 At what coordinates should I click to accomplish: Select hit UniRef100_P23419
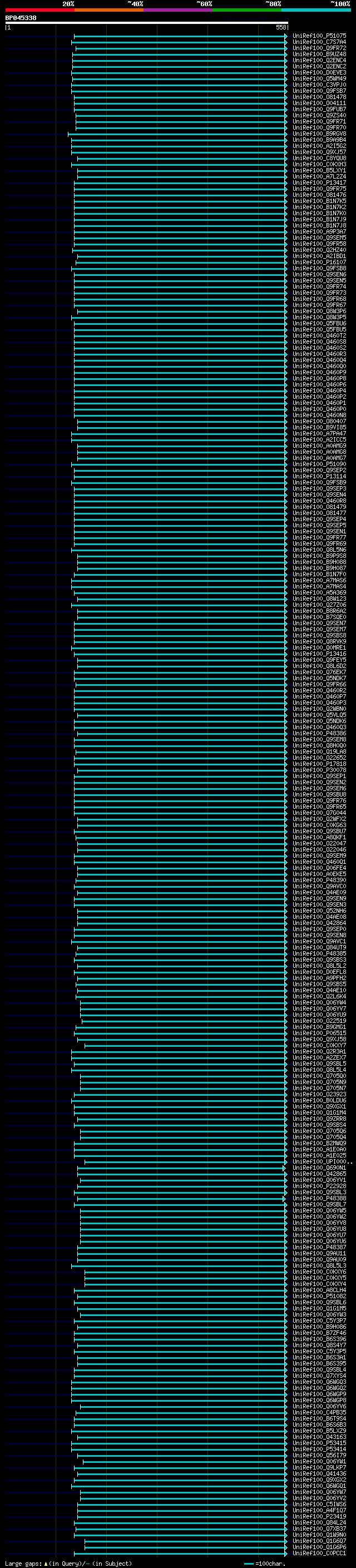pyautogui.click(x=319, y=1517)
